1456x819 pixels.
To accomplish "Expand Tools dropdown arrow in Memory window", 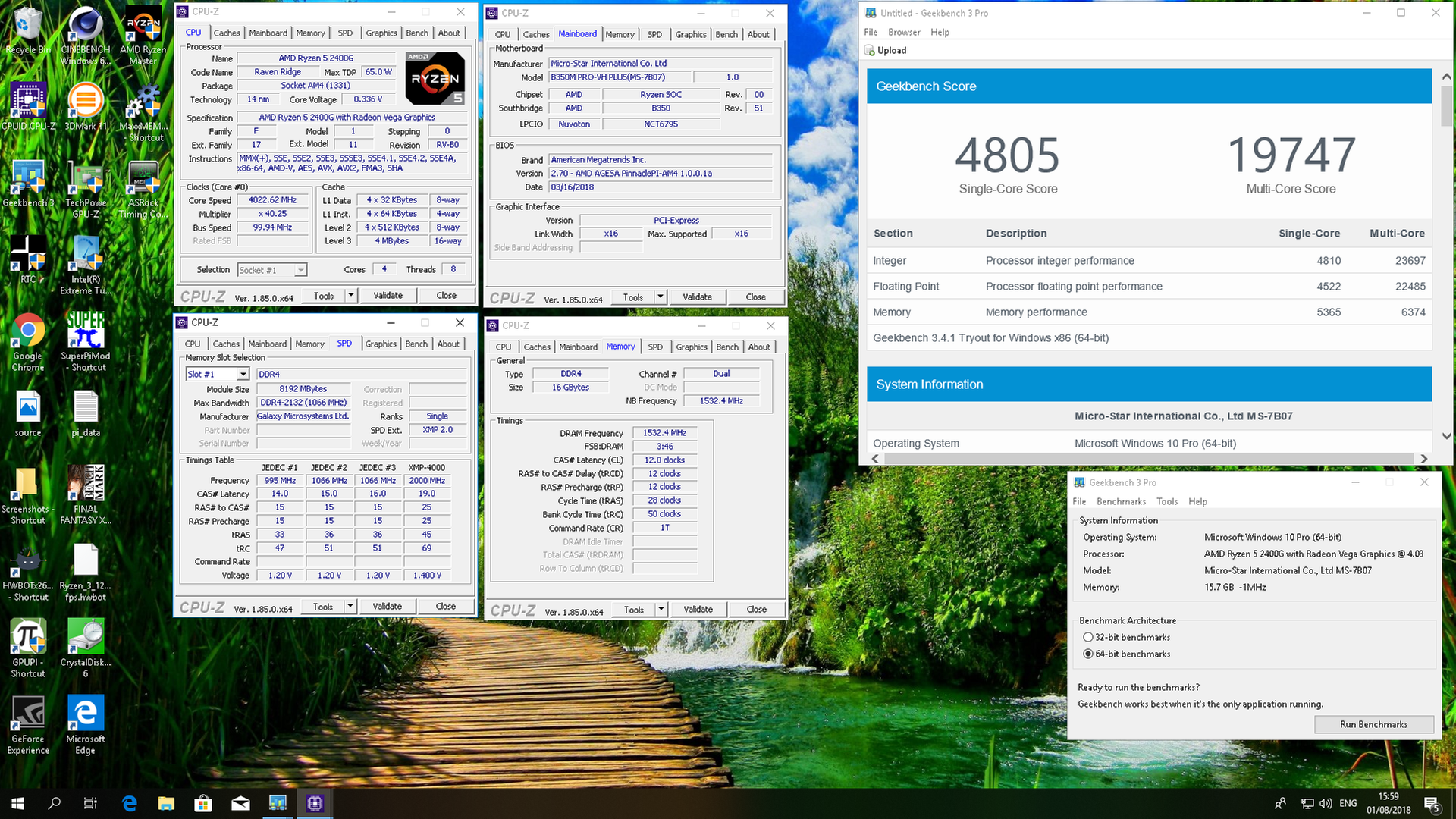I will [661, 610].
